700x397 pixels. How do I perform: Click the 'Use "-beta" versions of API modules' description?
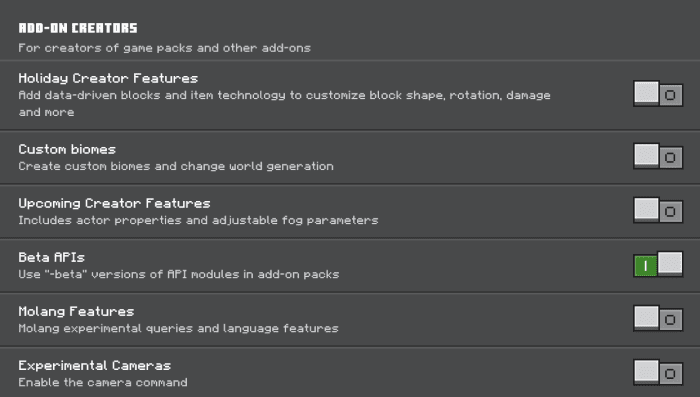(179, 274)
